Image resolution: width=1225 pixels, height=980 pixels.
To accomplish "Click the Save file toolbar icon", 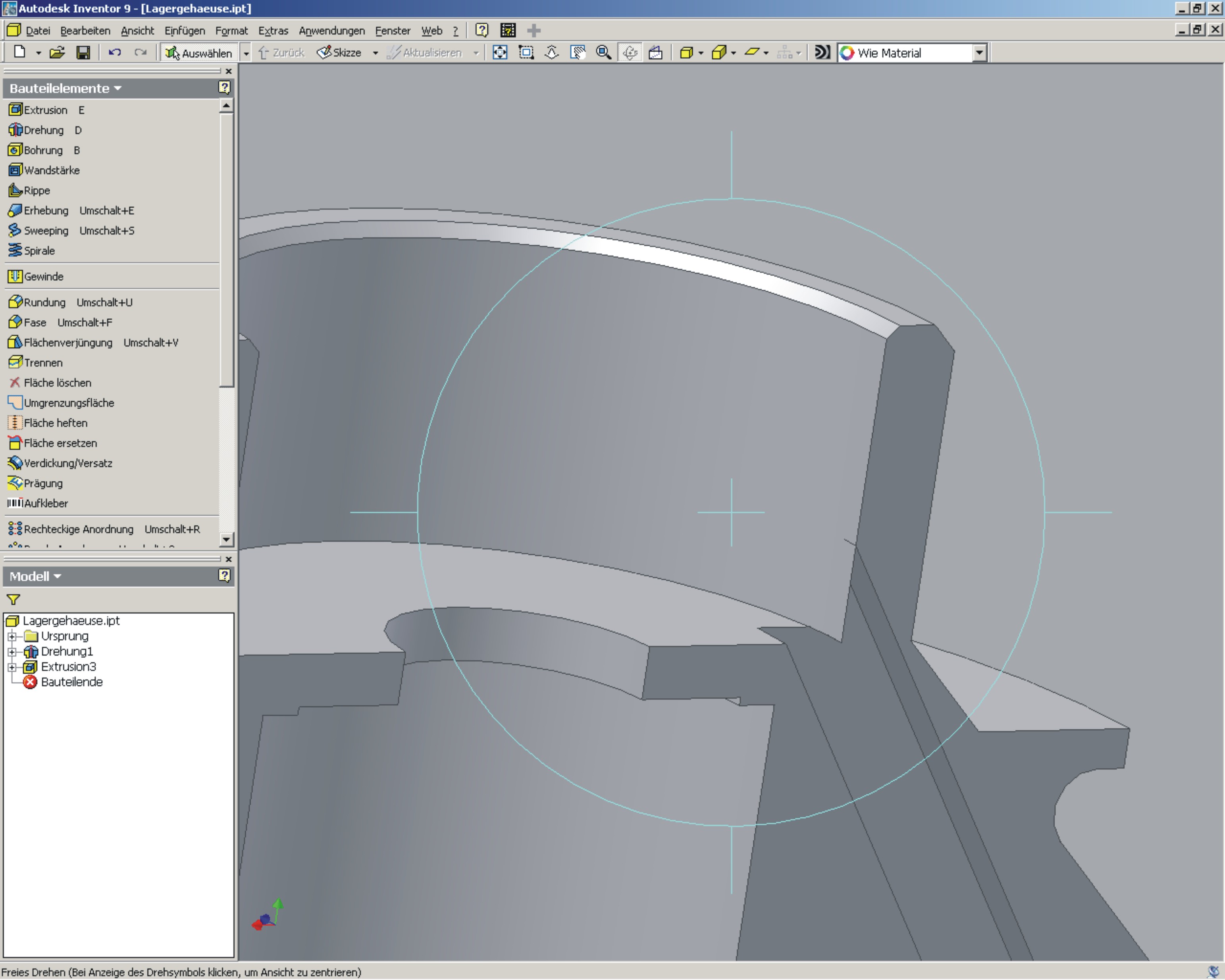I will point(83,53).
